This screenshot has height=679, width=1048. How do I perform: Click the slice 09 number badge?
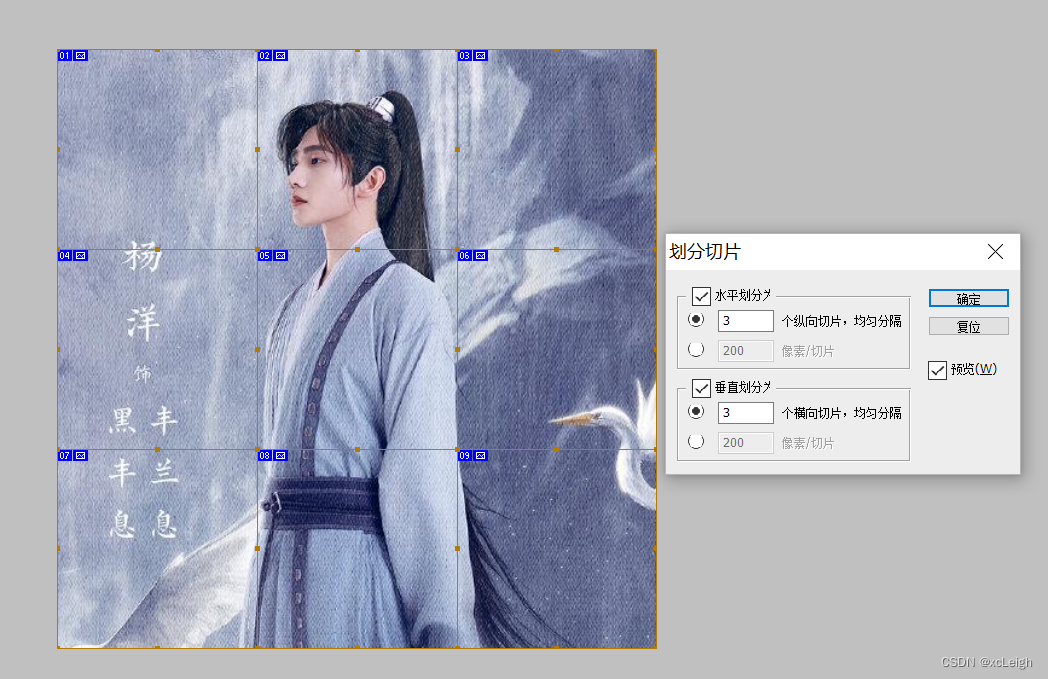(x=465, y=455)
